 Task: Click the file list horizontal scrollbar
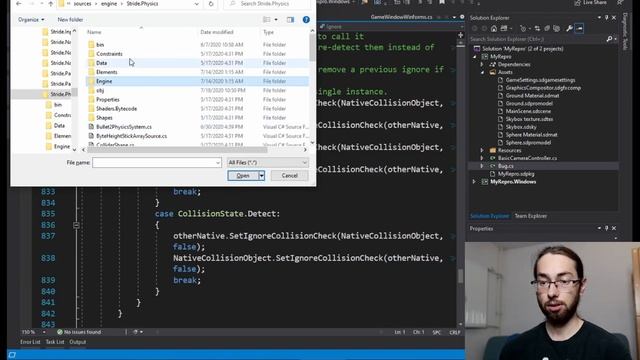pyautogui.click(x=178, y=150)
